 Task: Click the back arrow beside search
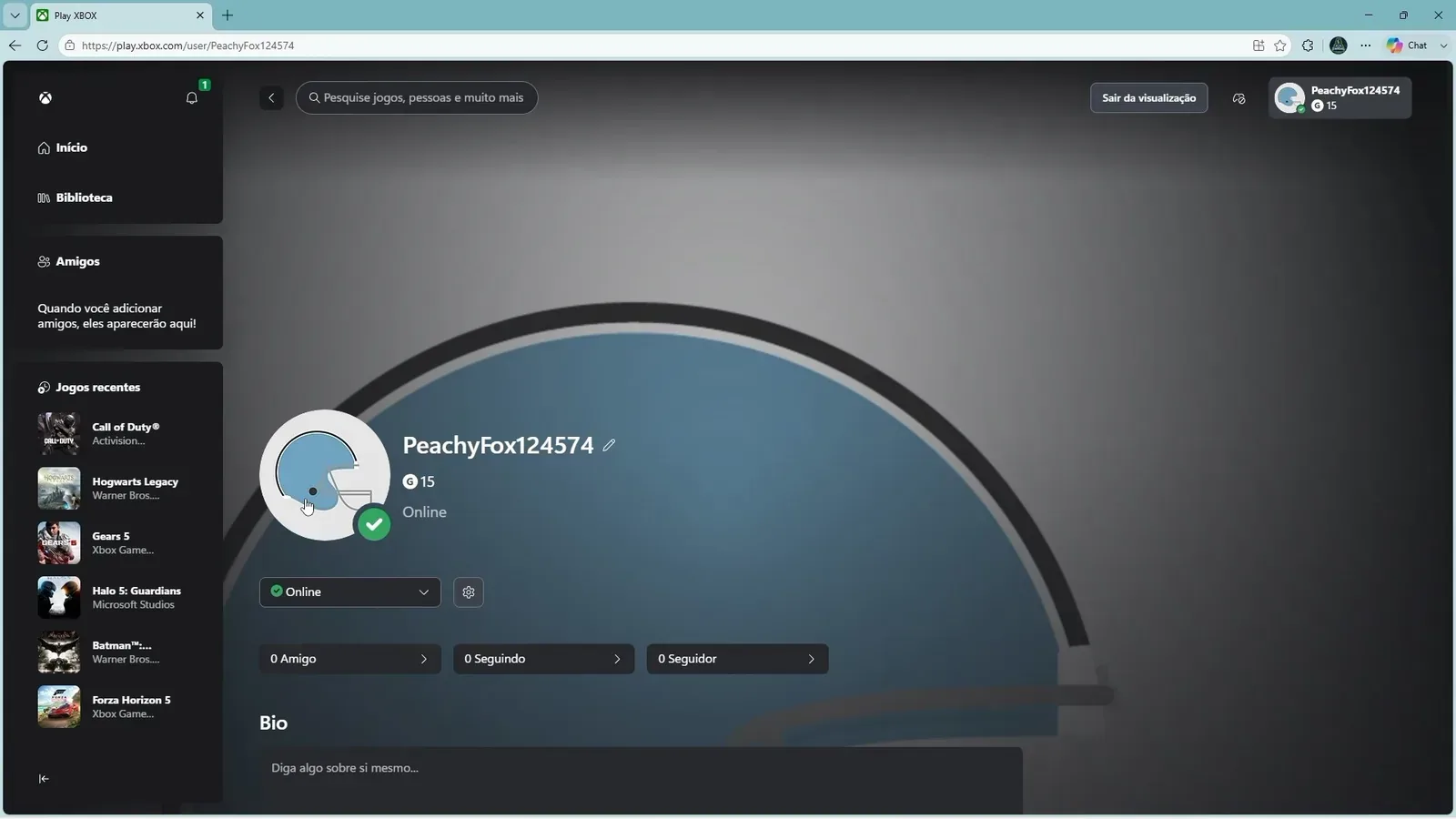[271, 97]
